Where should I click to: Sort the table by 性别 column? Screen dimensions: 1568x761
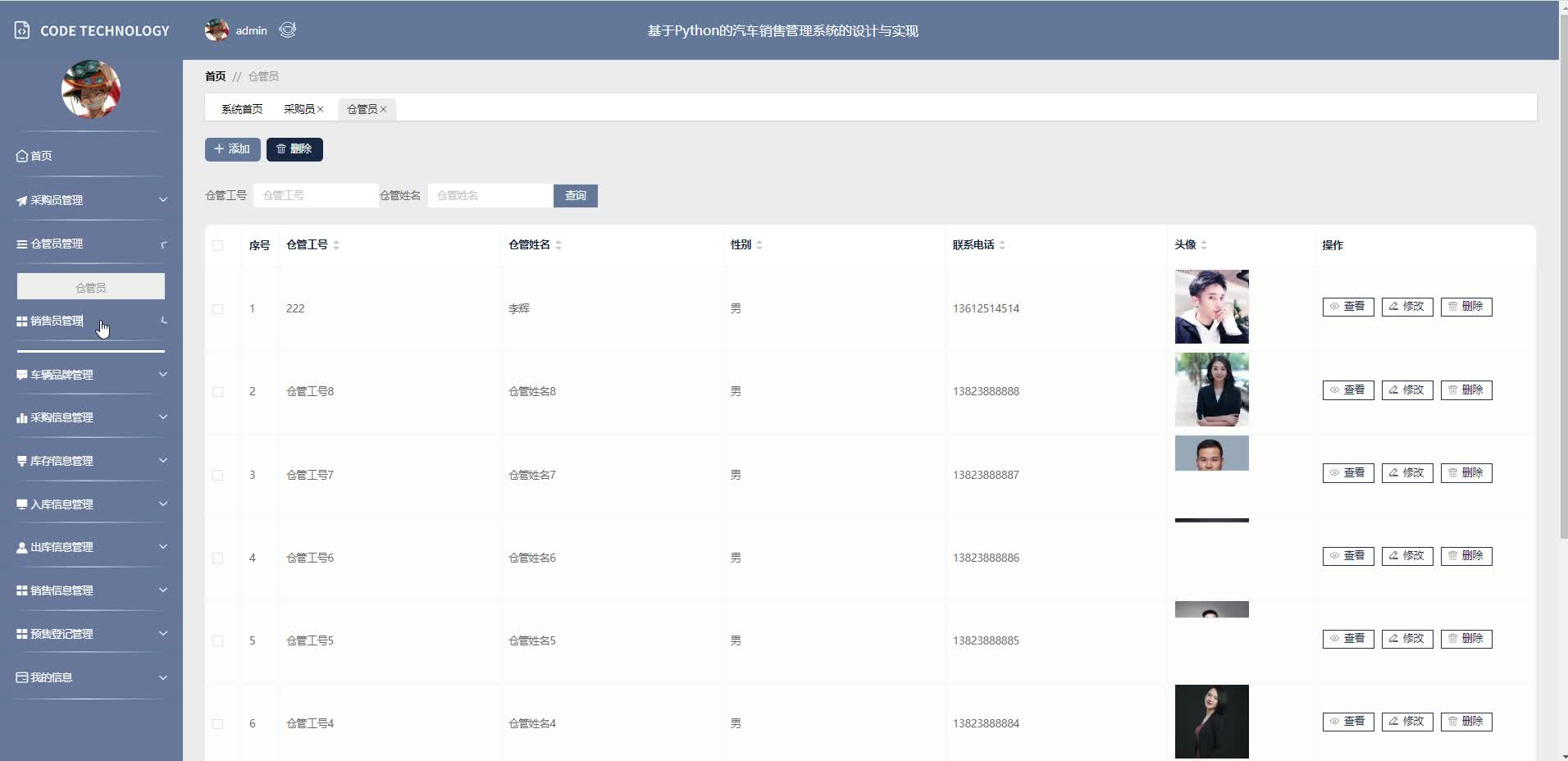[x=759, y=245]
